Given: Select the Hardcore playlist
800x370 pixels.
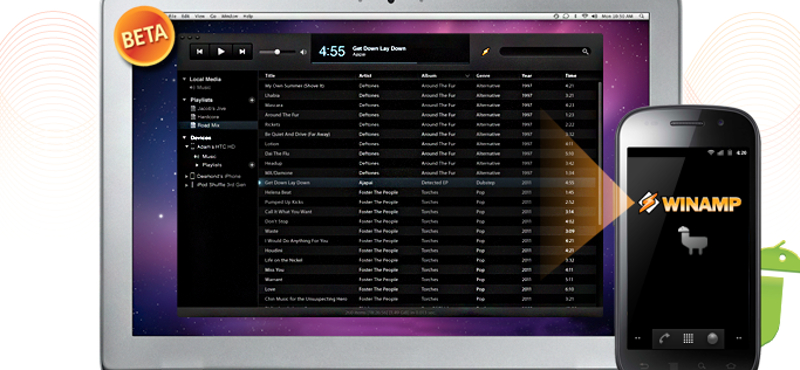Looking at the screenshot, I should pos(208,117).
